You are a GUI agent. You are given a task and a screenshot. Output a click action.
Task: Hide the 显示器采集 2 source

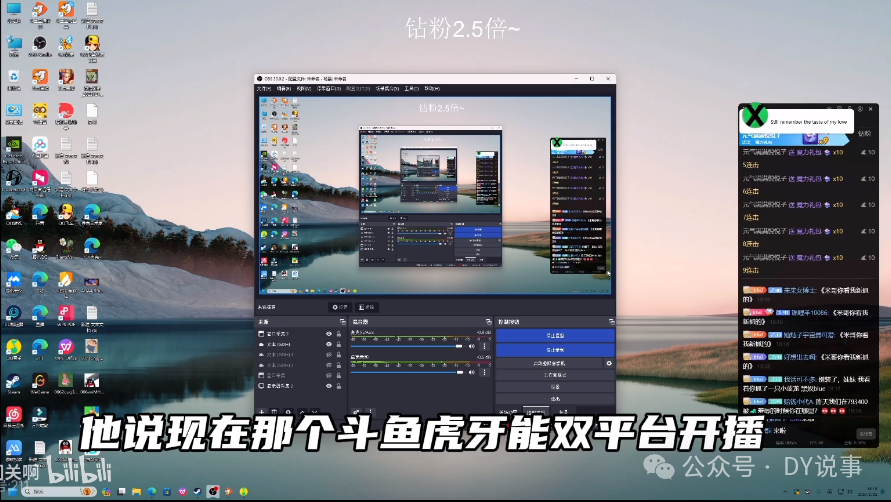coord(328,385)
